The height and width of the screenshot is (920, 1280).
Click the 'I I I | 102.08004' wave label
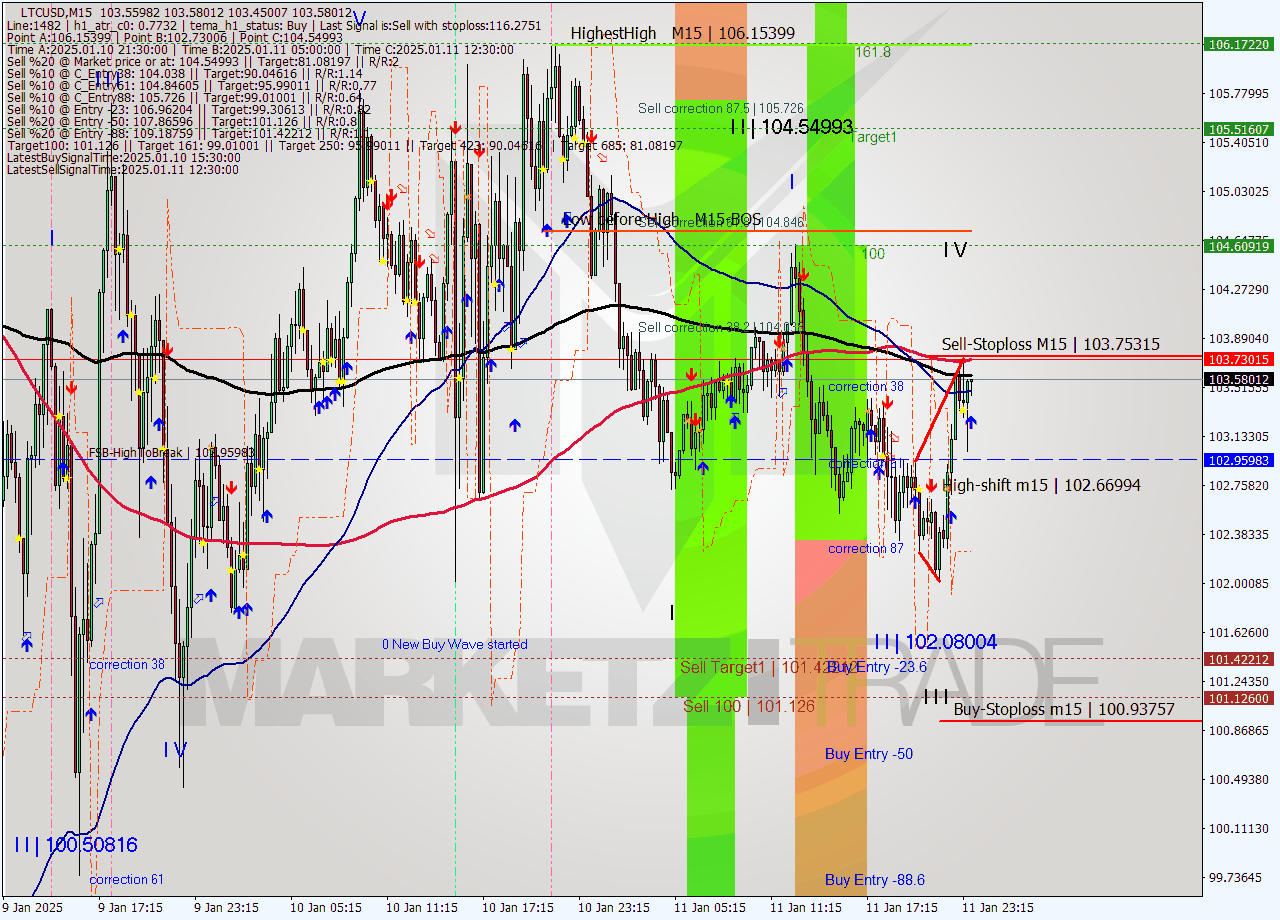click(935, 642)
